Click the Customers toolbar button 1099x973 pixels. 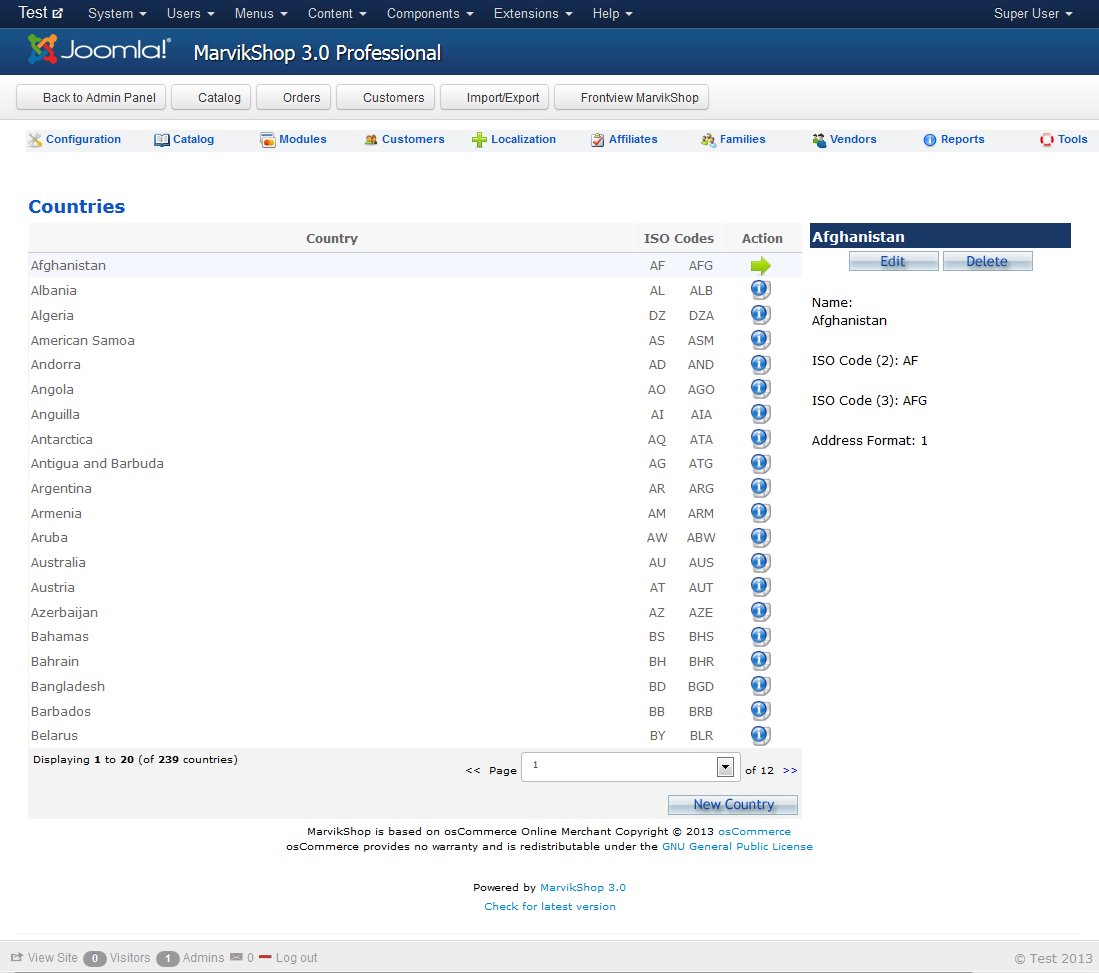pos(385,97)
